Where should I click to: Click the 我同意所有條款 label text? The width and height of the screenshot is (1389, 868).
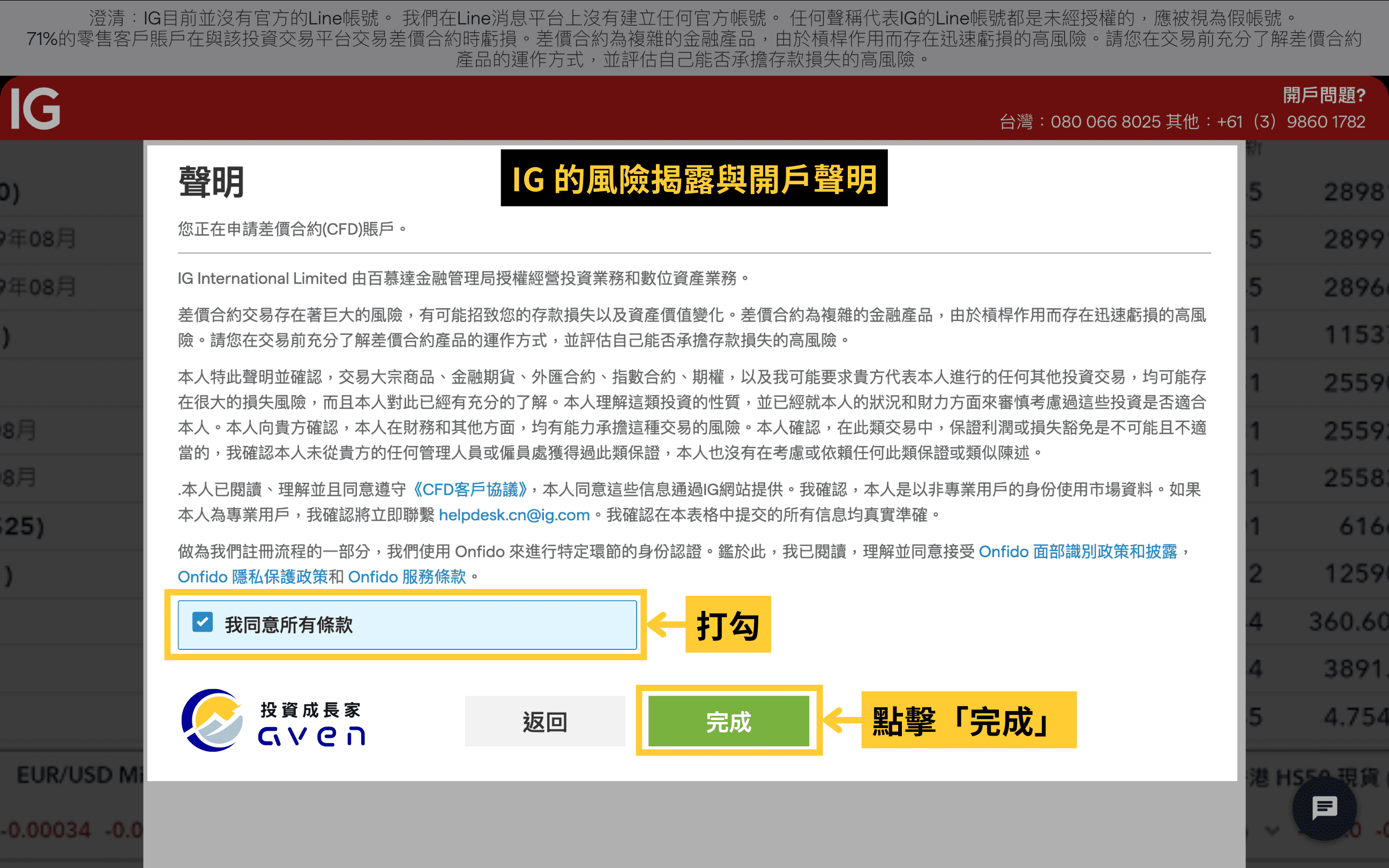click(x=289, y=625)
